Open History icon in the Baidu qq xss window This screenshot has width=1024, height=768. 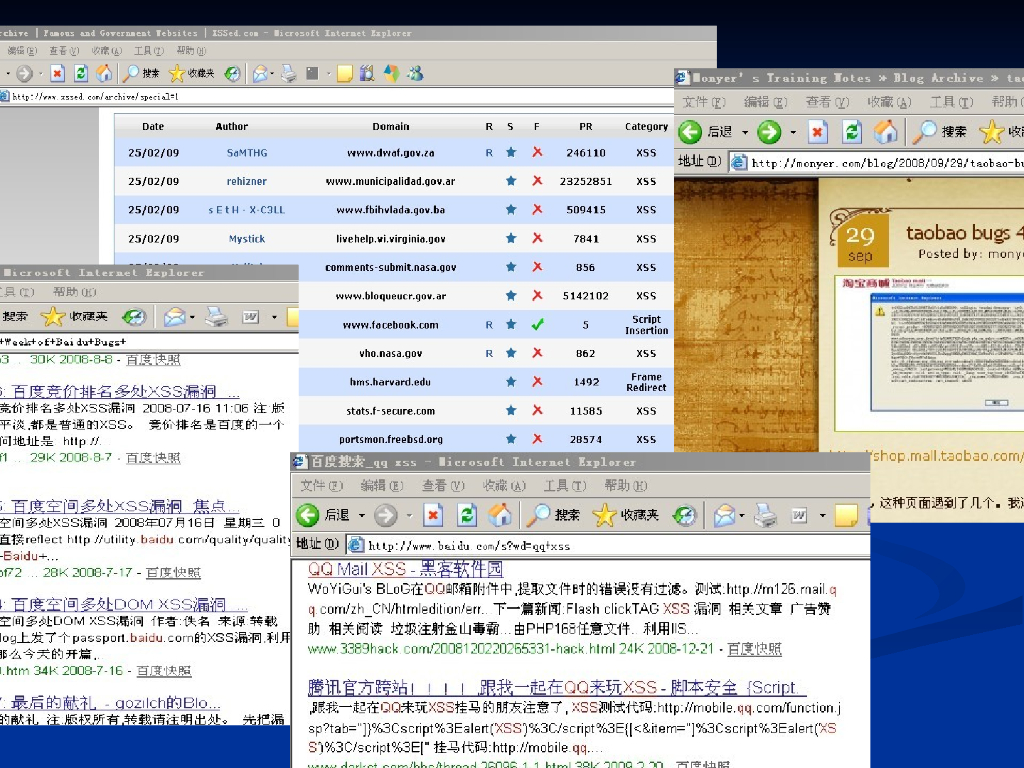[684, 515]
